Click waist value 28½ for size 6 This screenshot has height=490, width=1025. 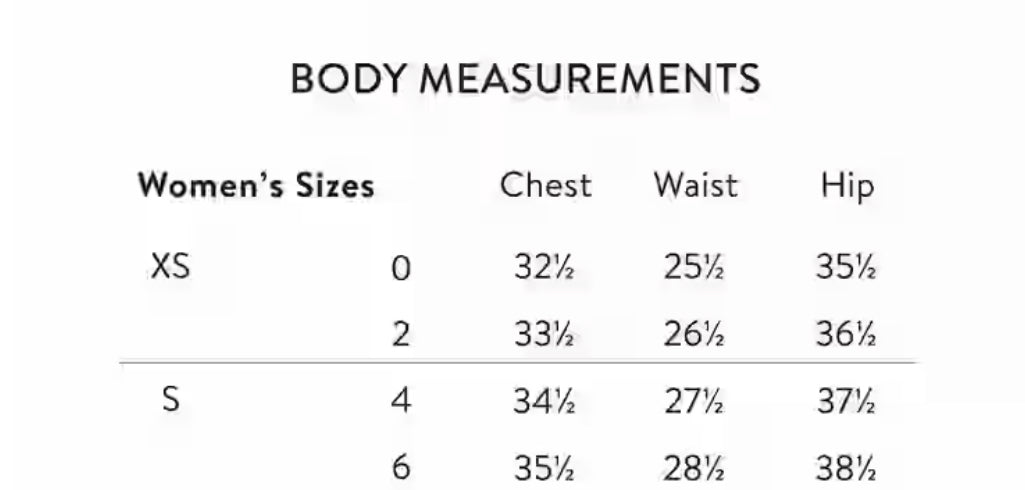(693, 467)
